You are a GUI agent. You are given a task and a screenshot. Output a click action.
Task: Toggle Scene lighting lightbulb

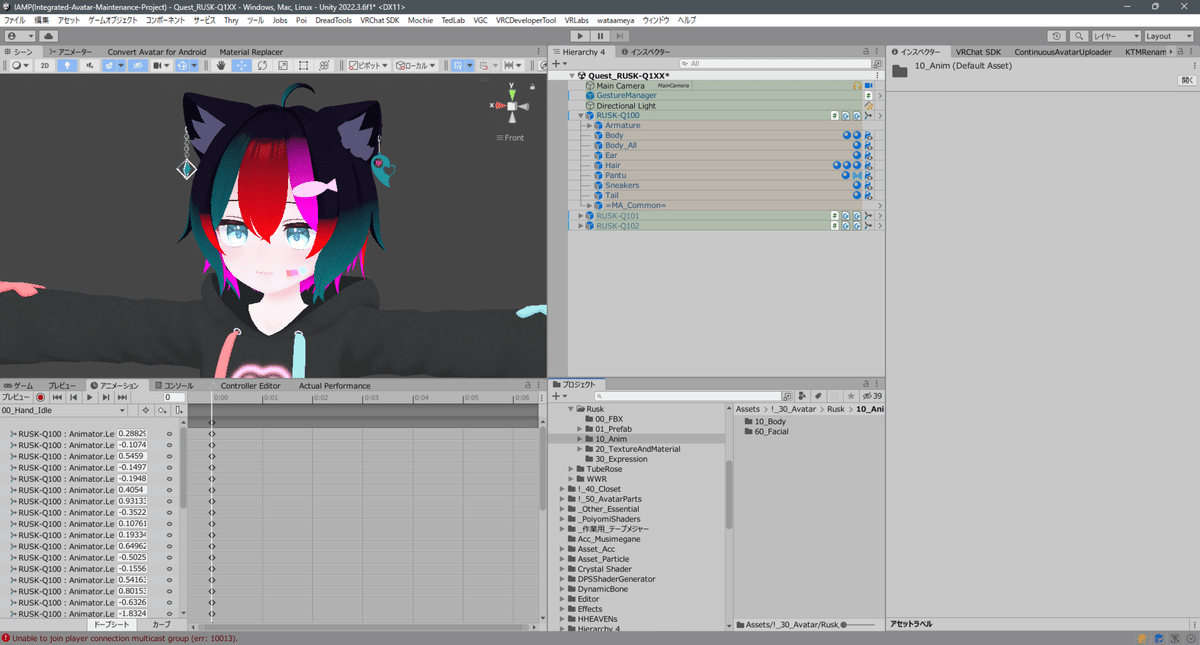pyautogui.click(x=68, y=65)
